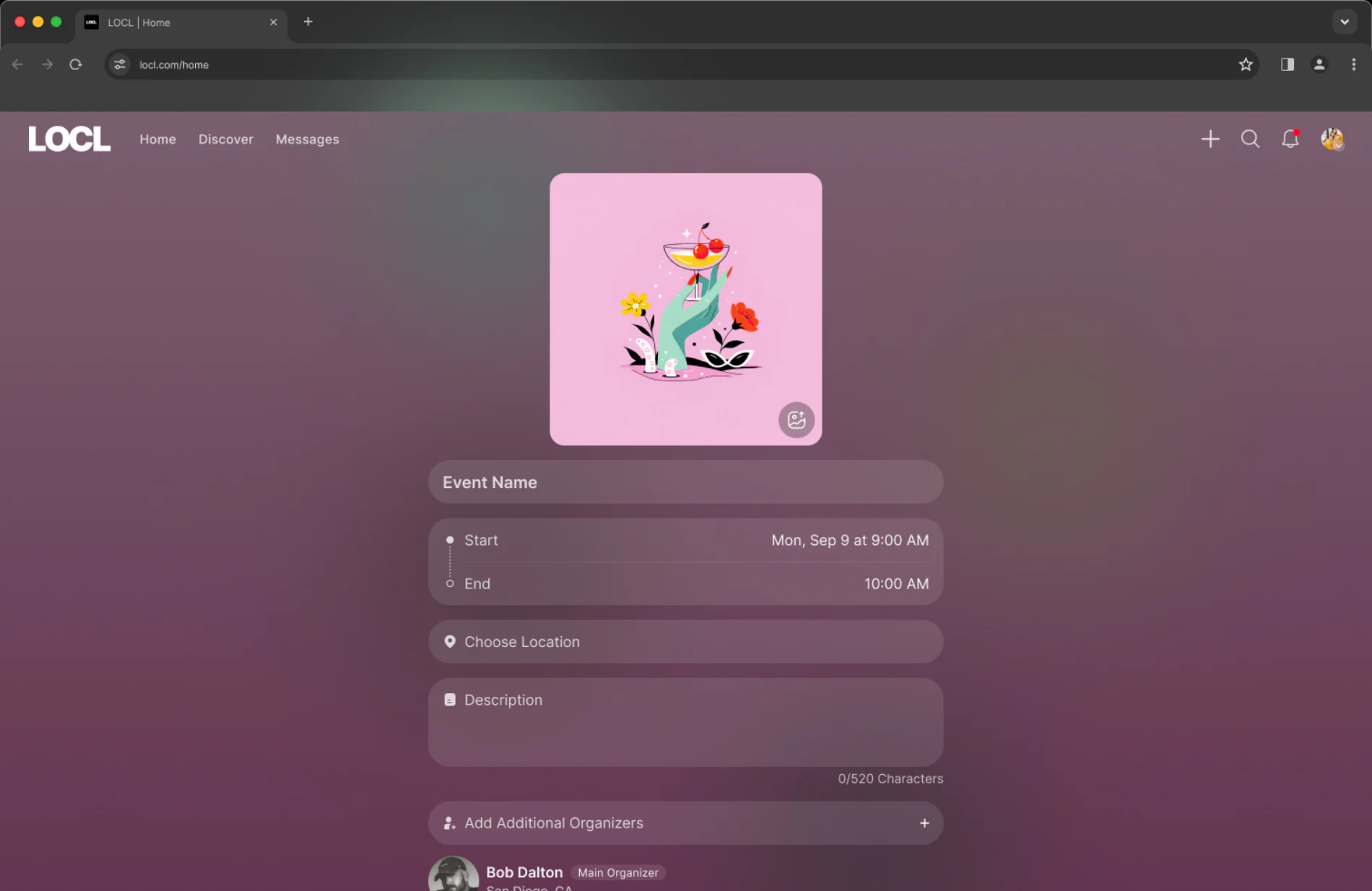The image size is (1372, 891).
Task: Open Messages in navigation
Action: tap(308, 139)
